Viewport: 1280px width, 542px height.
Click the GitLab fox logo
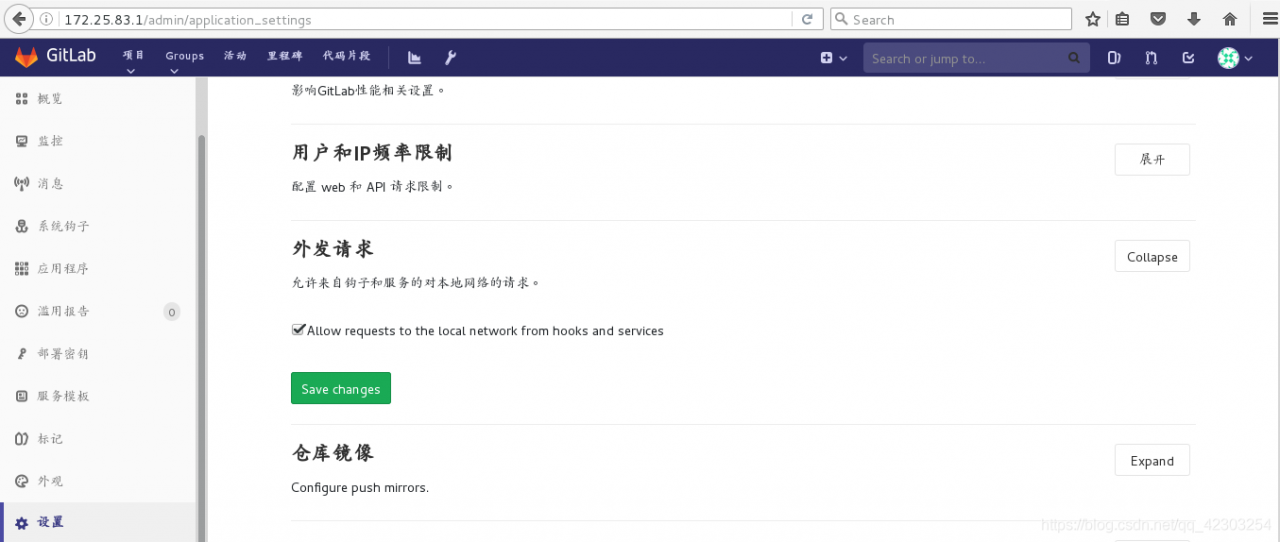(x=26, y=57)
